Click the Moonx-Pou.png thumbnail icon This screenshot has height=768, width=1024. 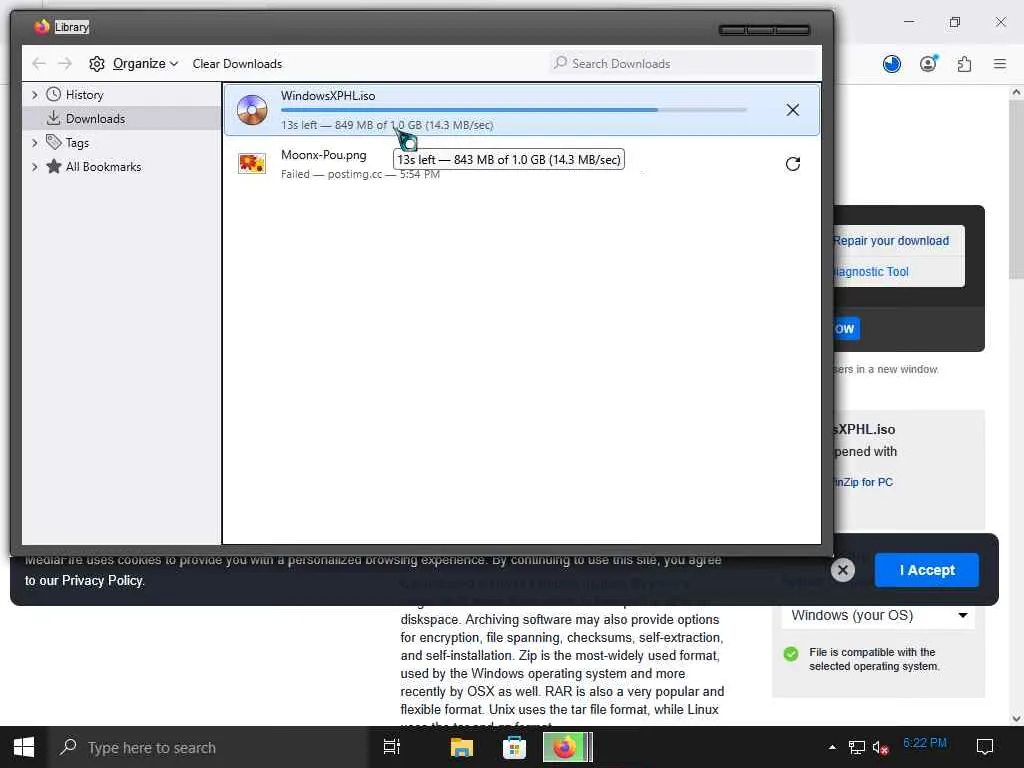pyautogui.click(x=252, y=163)
